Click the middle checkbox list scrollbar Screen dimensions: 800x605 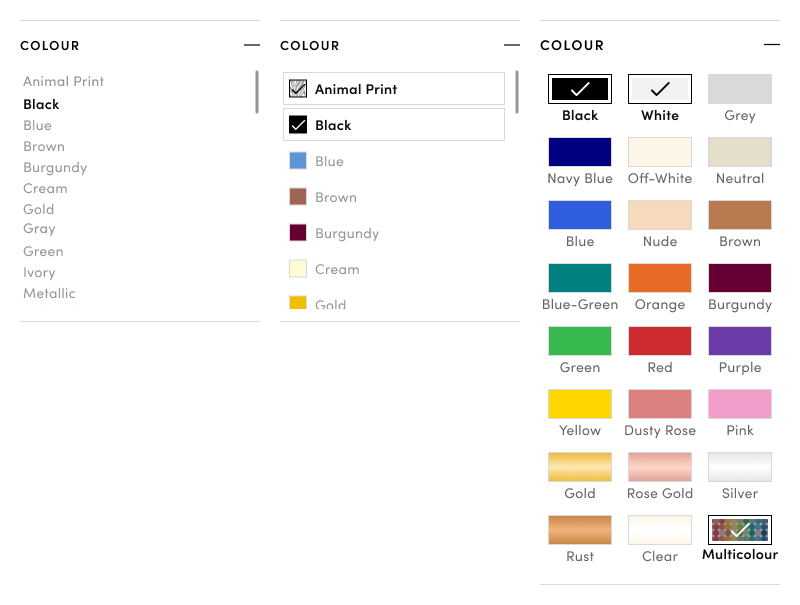coord(517,92)
